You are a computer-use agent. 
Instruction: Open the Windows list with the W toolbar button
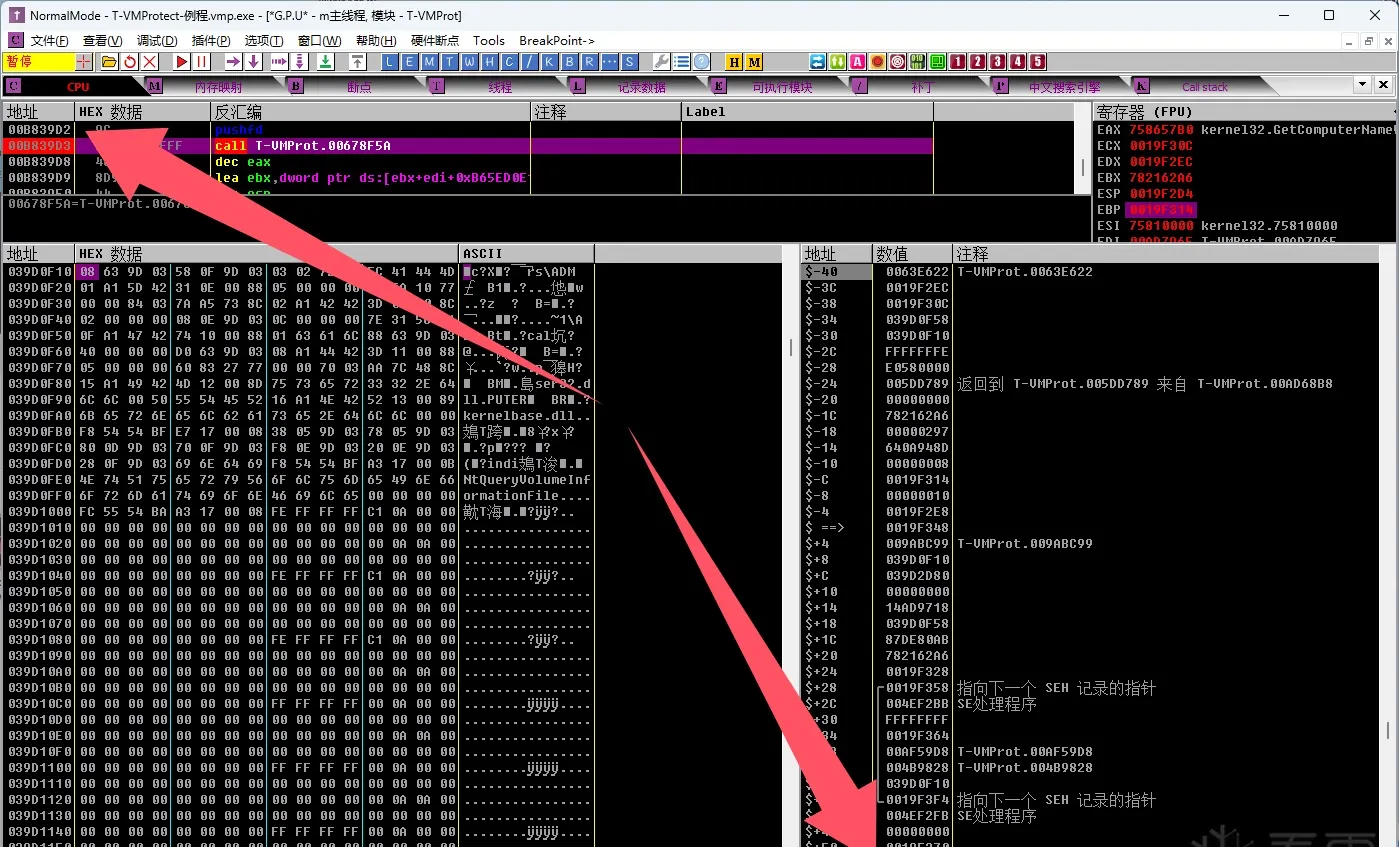click(470, 62)
